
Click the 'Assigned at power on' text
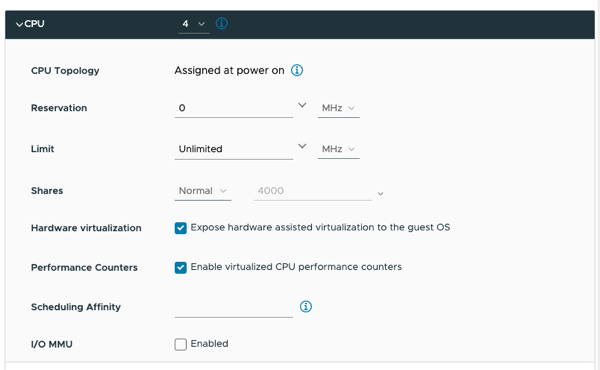[x=230, y=70]
